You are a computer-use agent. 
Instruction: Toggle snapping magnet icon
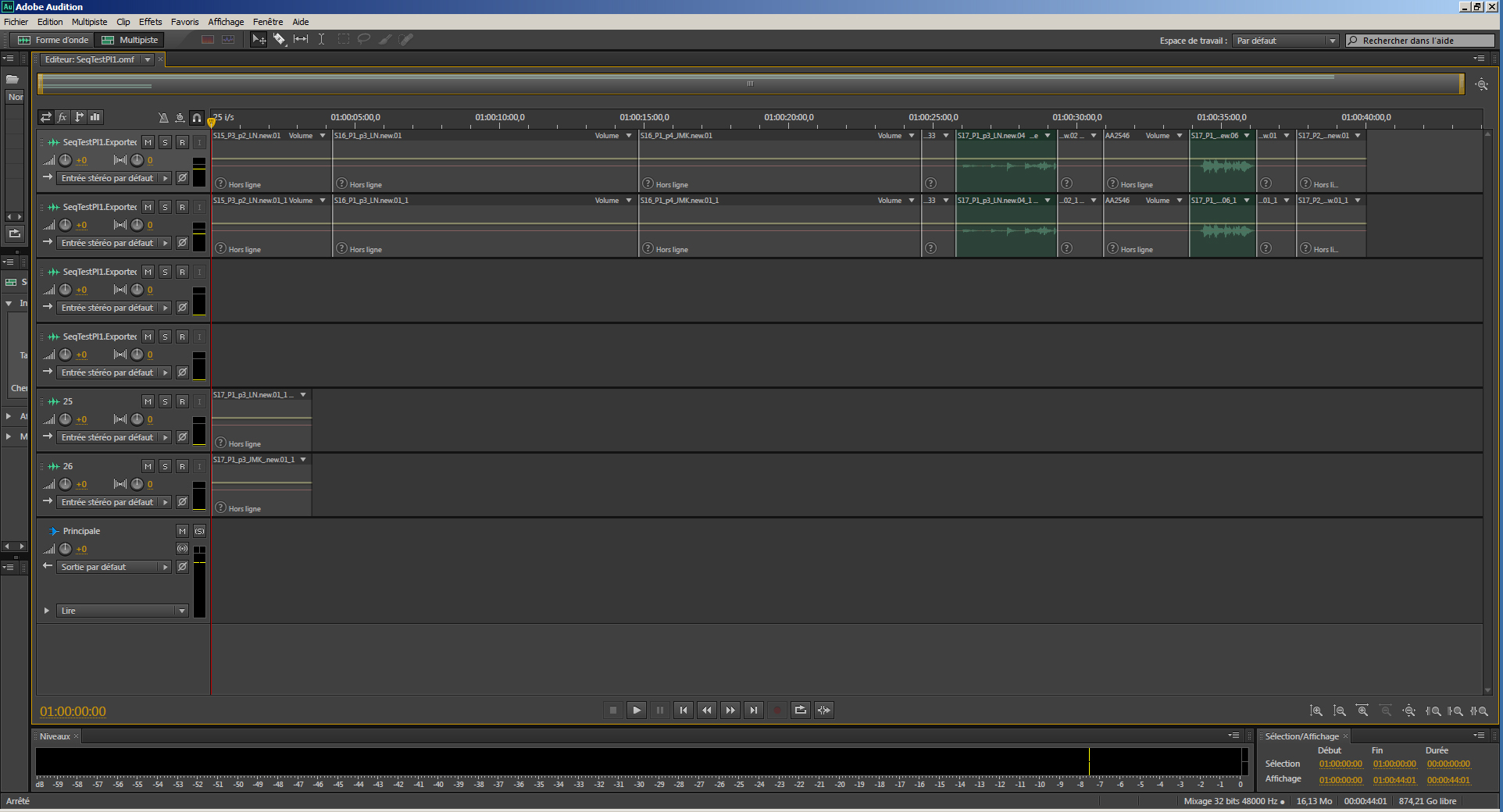point(197,118)
